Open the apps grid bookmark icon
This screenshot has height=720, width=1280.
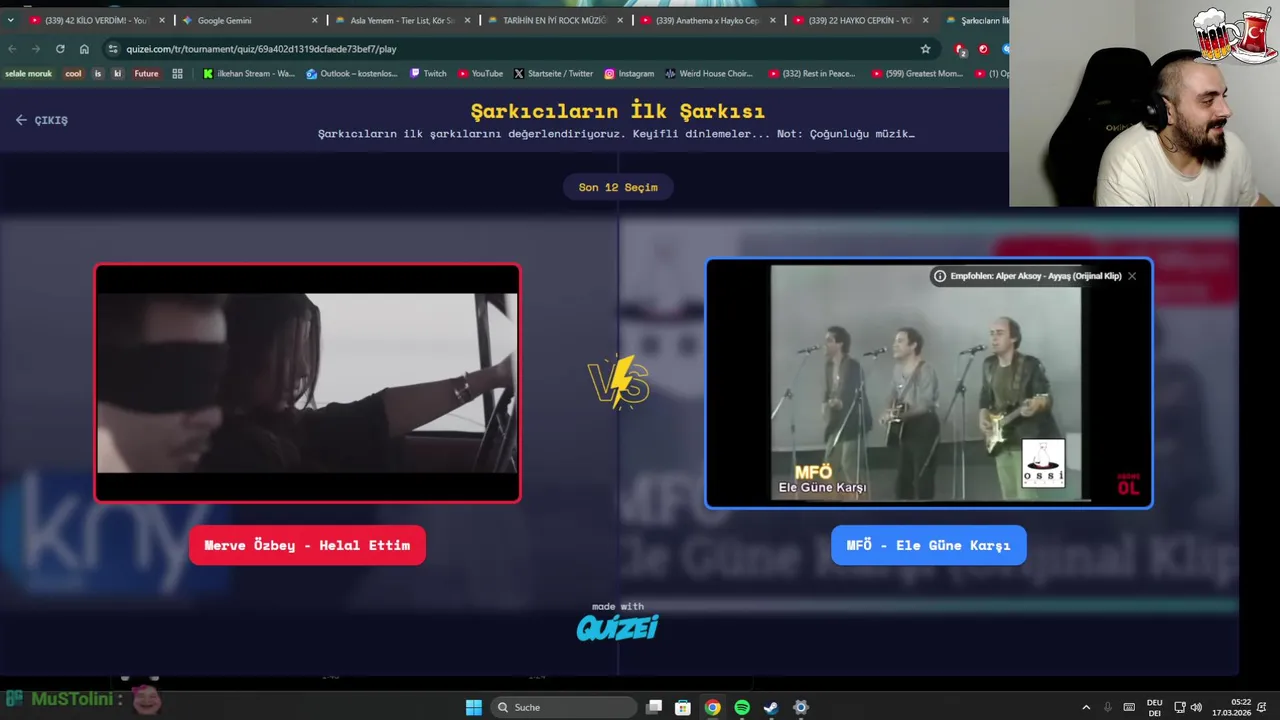pyautogui.click(x=177, y=73)
